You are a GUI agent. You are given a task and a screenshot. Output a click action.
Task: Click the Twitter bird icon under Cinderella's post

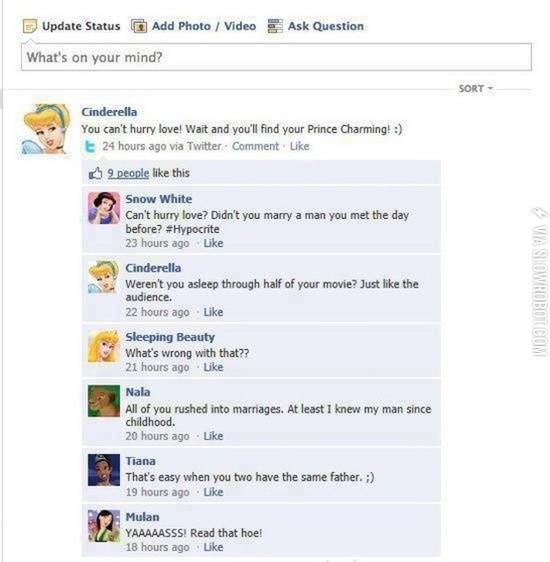coord(90,147)
